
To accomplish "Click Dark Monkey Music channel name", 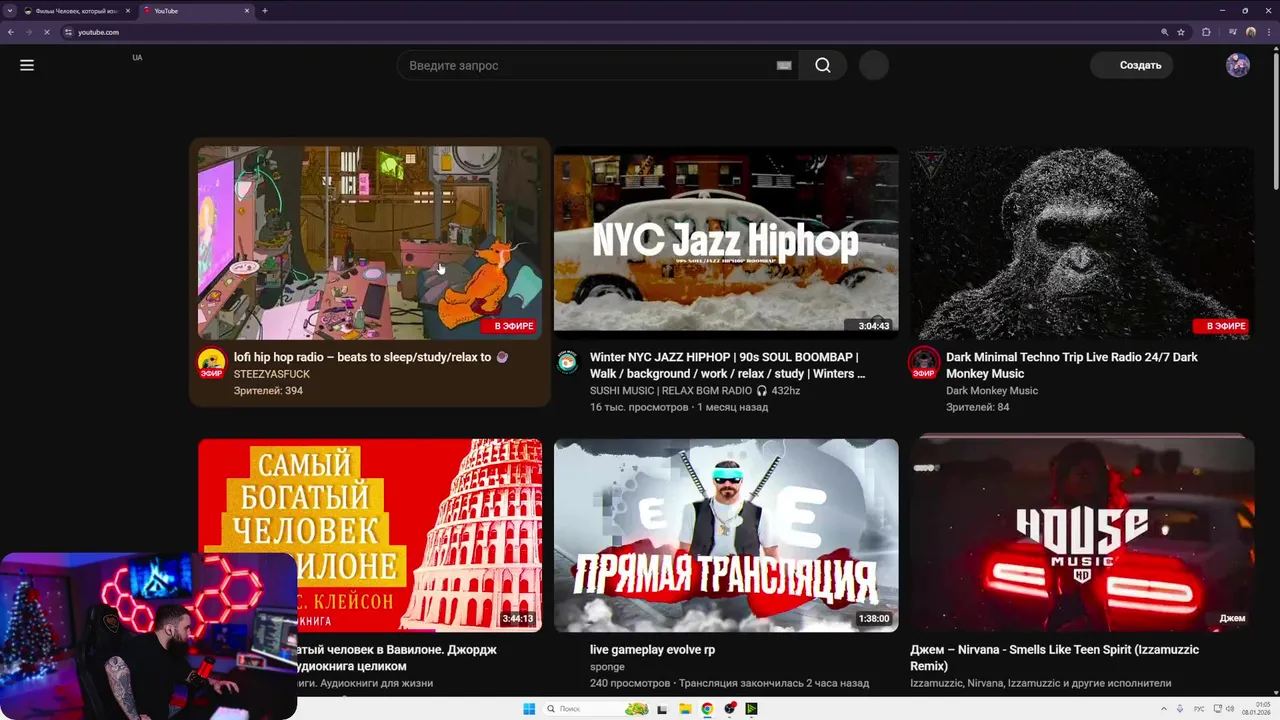I will pyautogui.click(x=992, y=391).
